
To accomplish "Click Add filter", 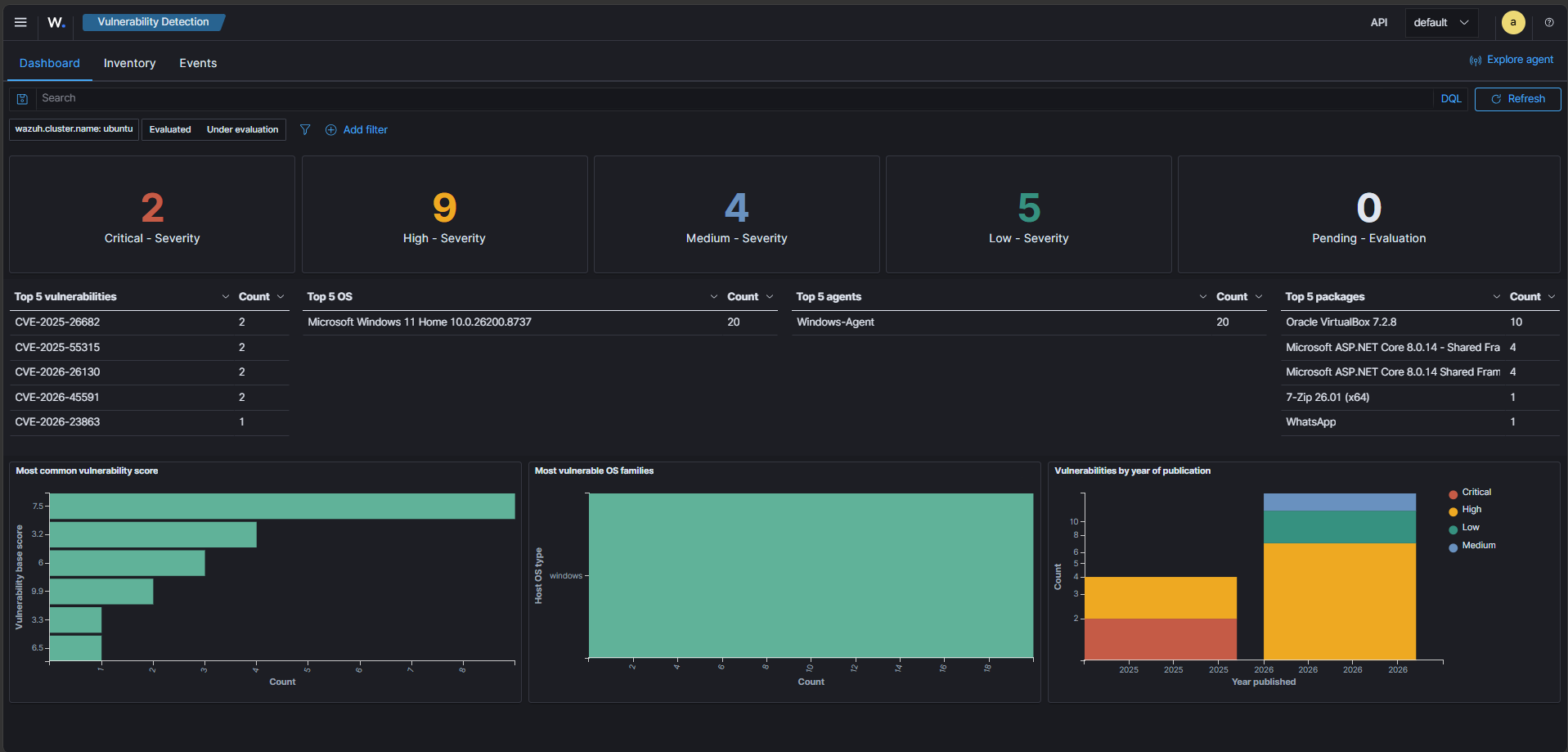I will pos(357,129).
